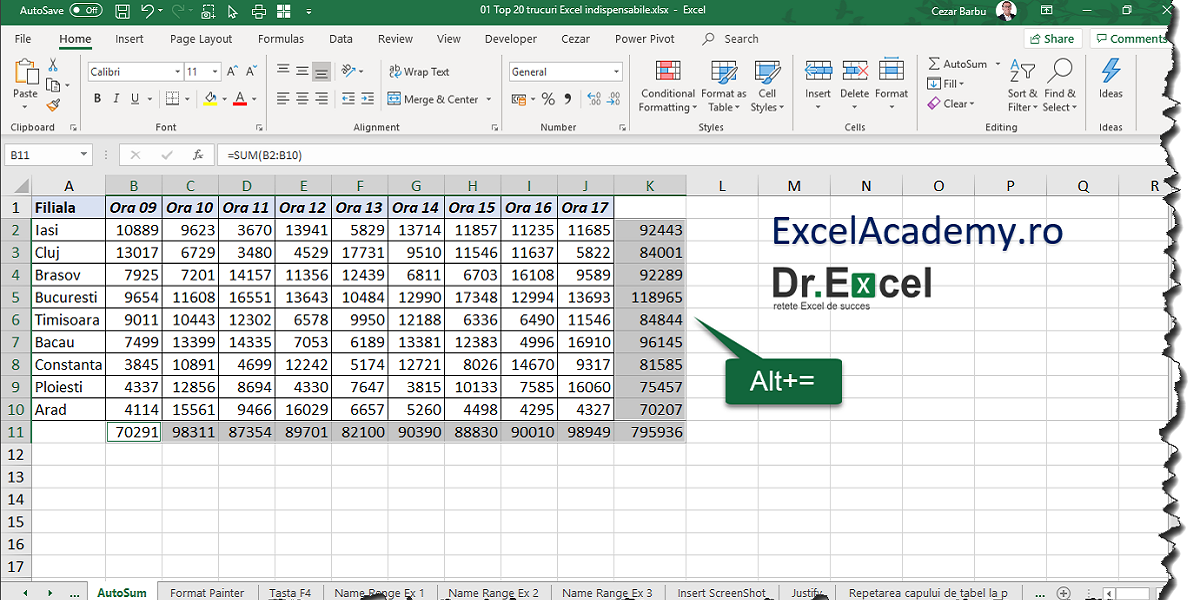This screenshot has height=600, width=1200.
Task: Click the Search box in the ribbon
Action: tap(731, 39)
